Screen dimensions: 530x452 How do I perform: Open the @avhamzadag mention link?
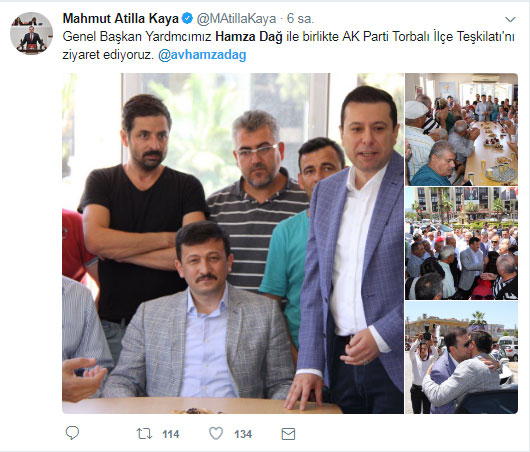point(202,55)
